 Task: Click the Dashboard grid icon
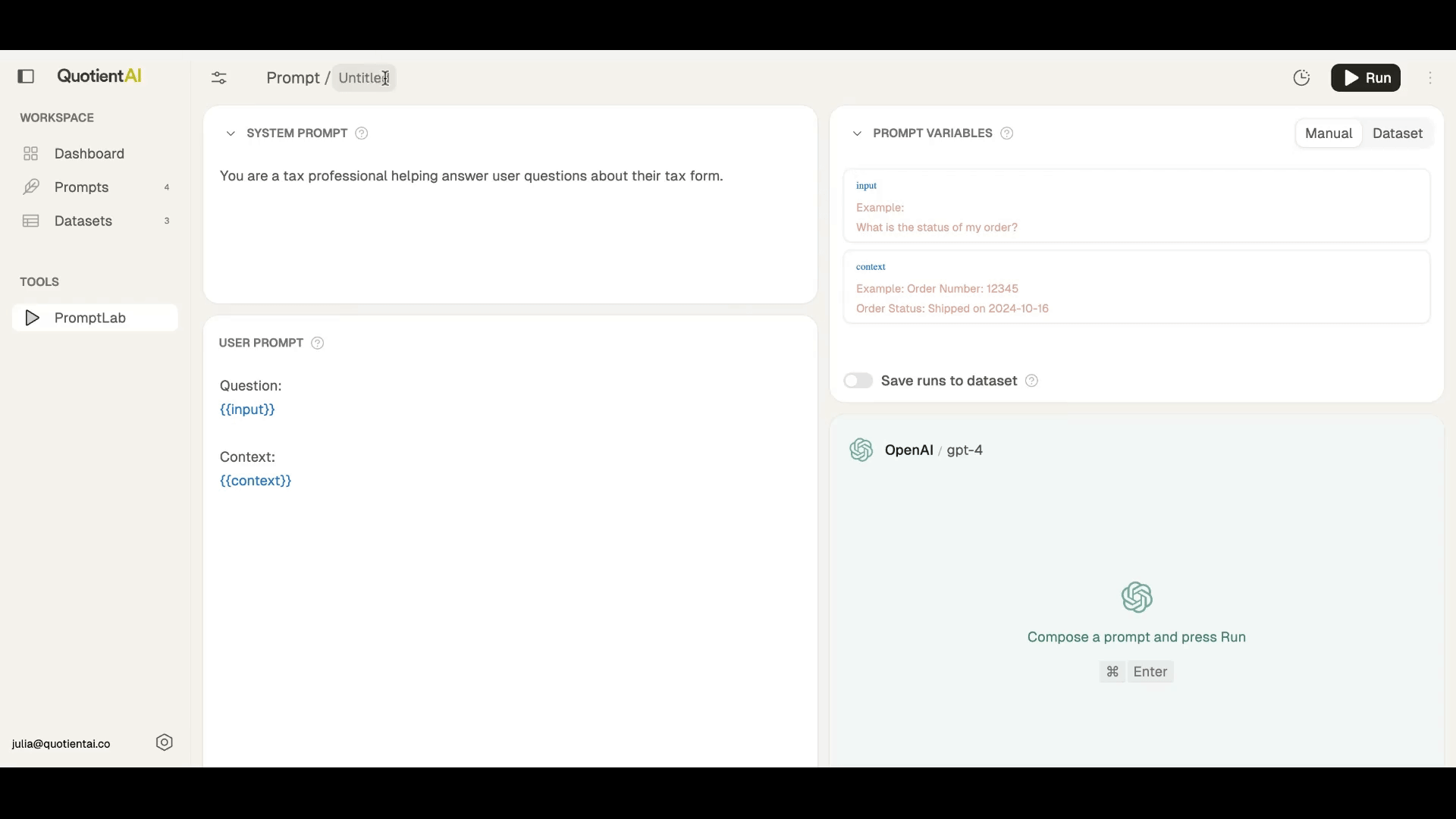tap(31, 154)
